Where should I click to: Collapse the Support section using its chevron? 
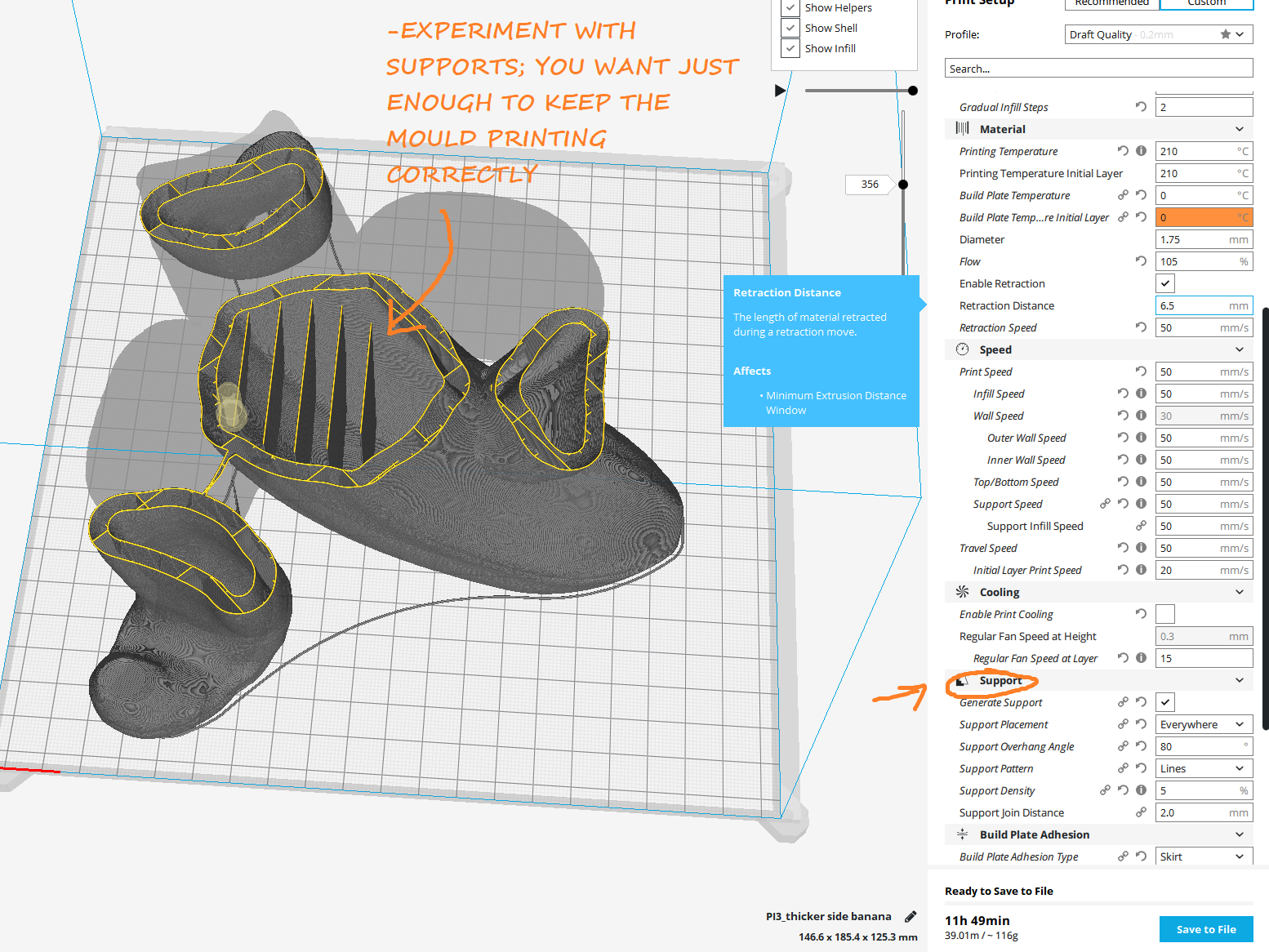(x=1240, y=680)
